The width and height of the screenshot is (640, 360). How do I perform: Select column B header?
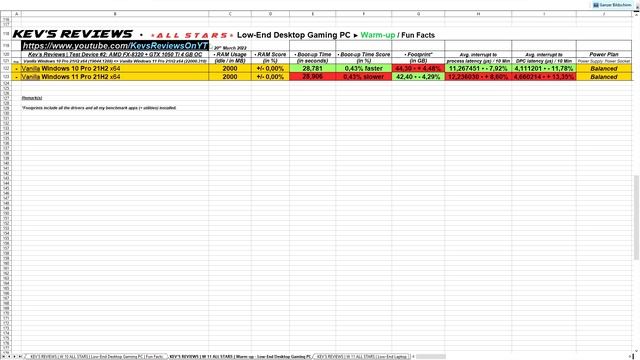(115, 14)
